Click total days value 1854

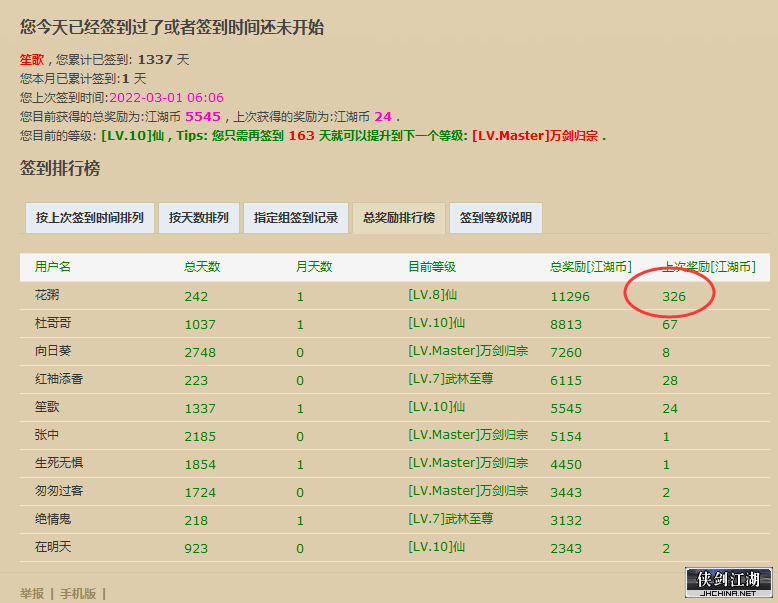click(x=200, y=465)
